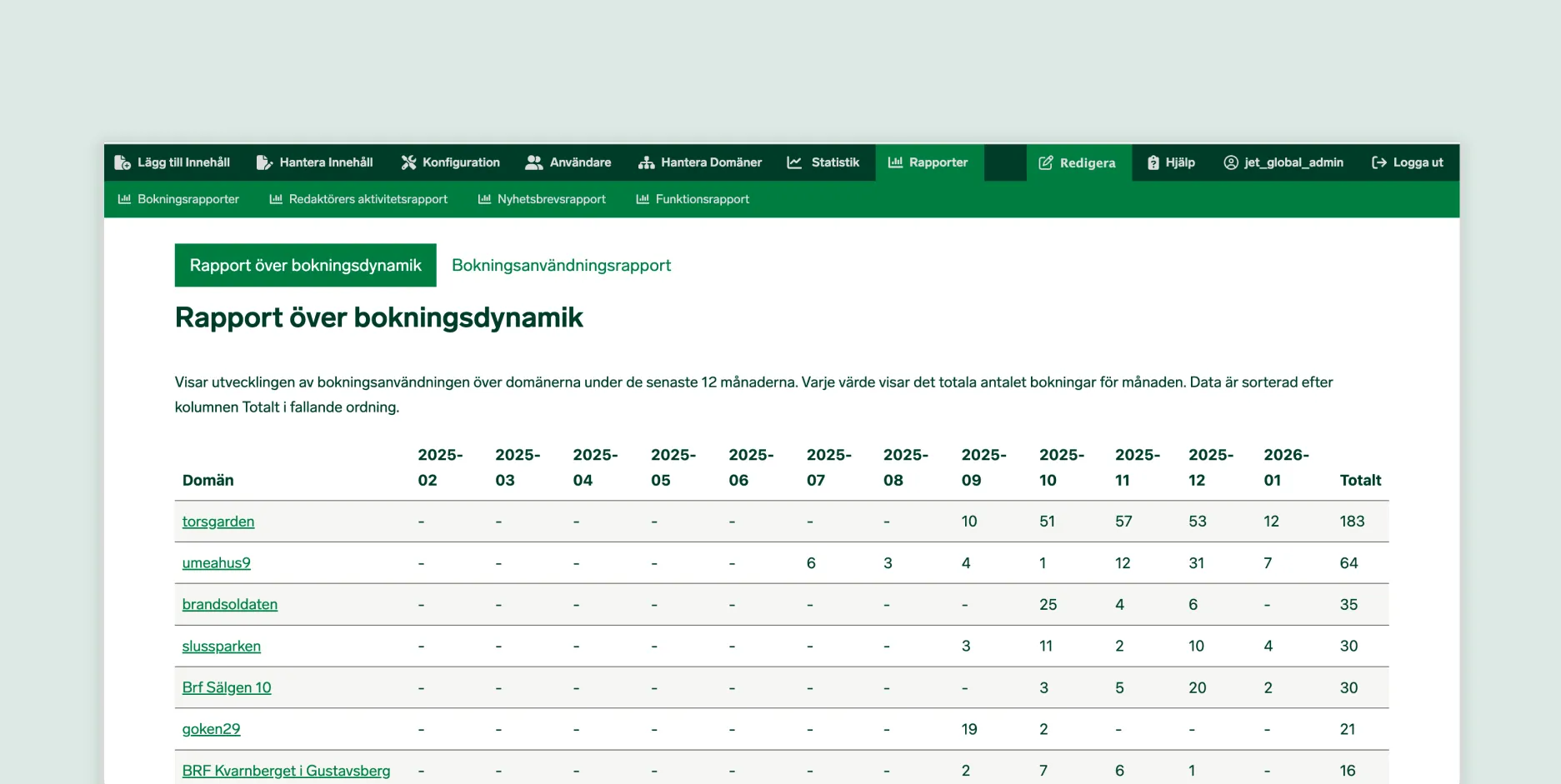Viewport: 1561px width, 784px height.
Task: Select BRF Kvarnberget total value 16
Action: (1348, 772)
